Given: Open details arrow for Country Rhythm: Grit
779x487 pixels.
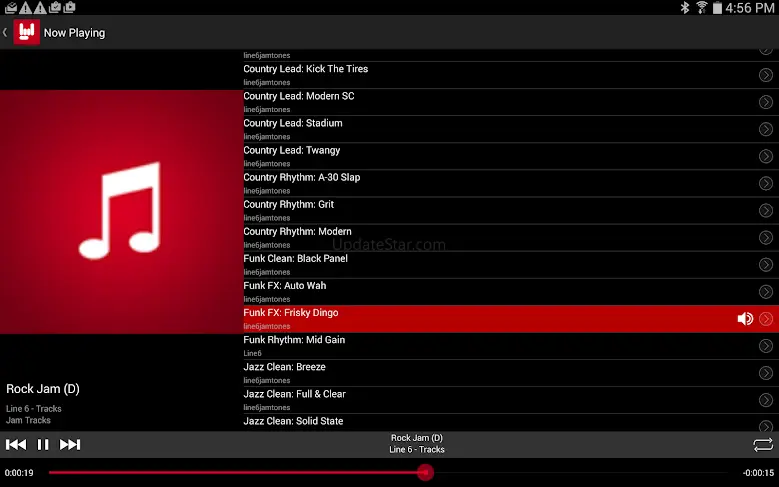Looking at the screenshot, I should click(x=766, y=210).
